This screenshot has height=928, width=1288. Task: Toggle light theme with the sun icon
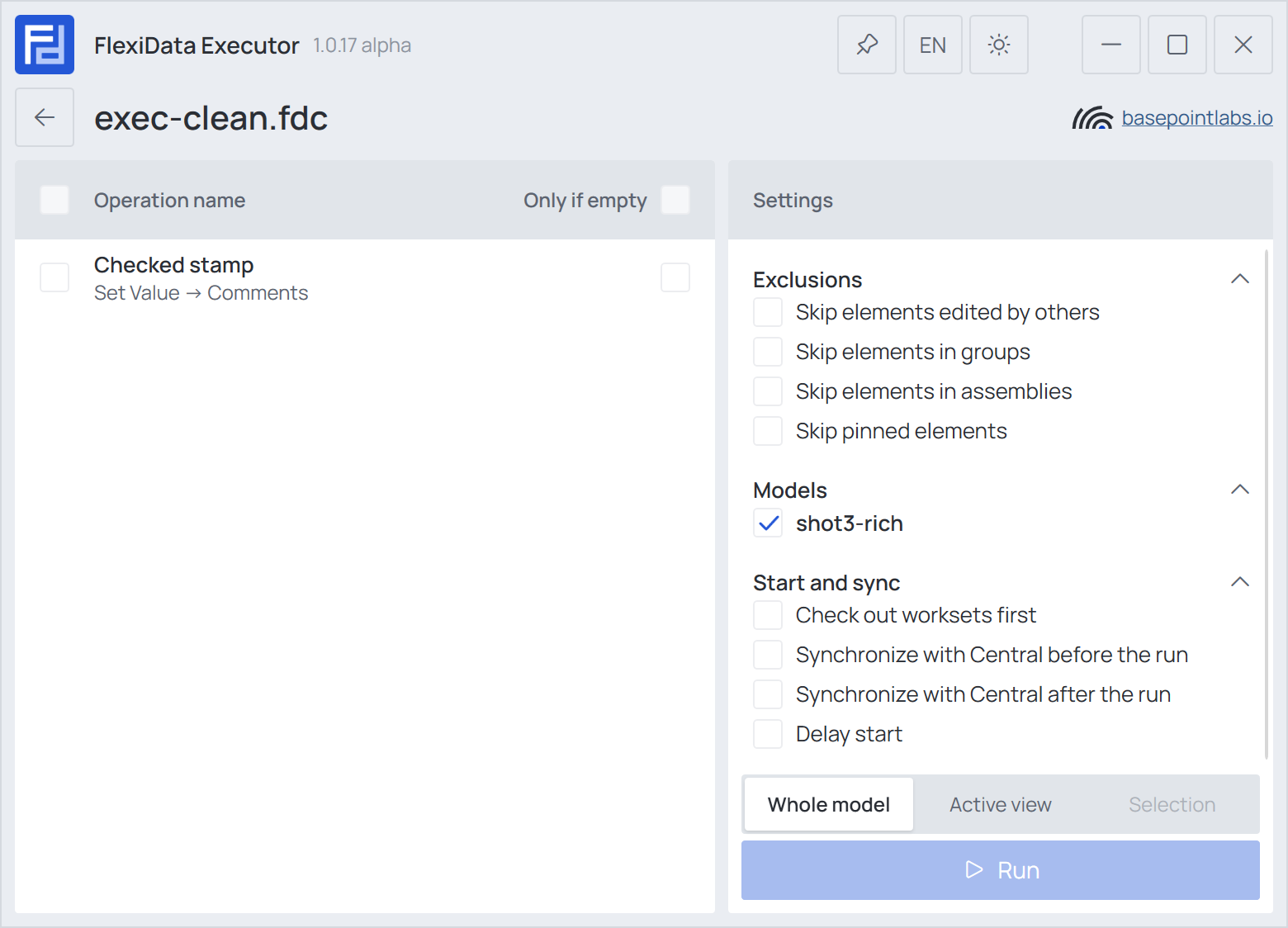coord(999,45)
